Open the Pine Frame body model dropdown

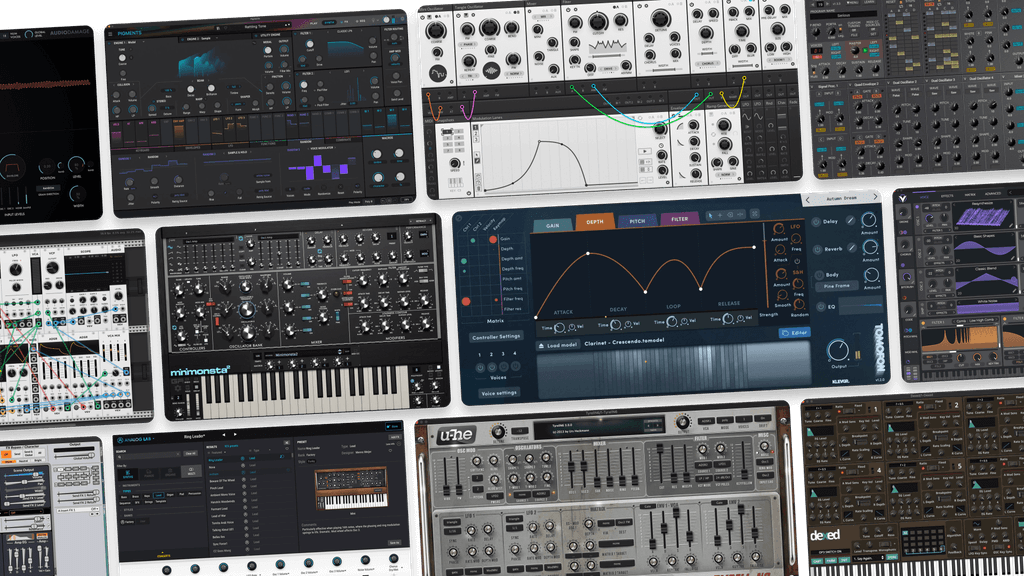(x=837, y=285)
